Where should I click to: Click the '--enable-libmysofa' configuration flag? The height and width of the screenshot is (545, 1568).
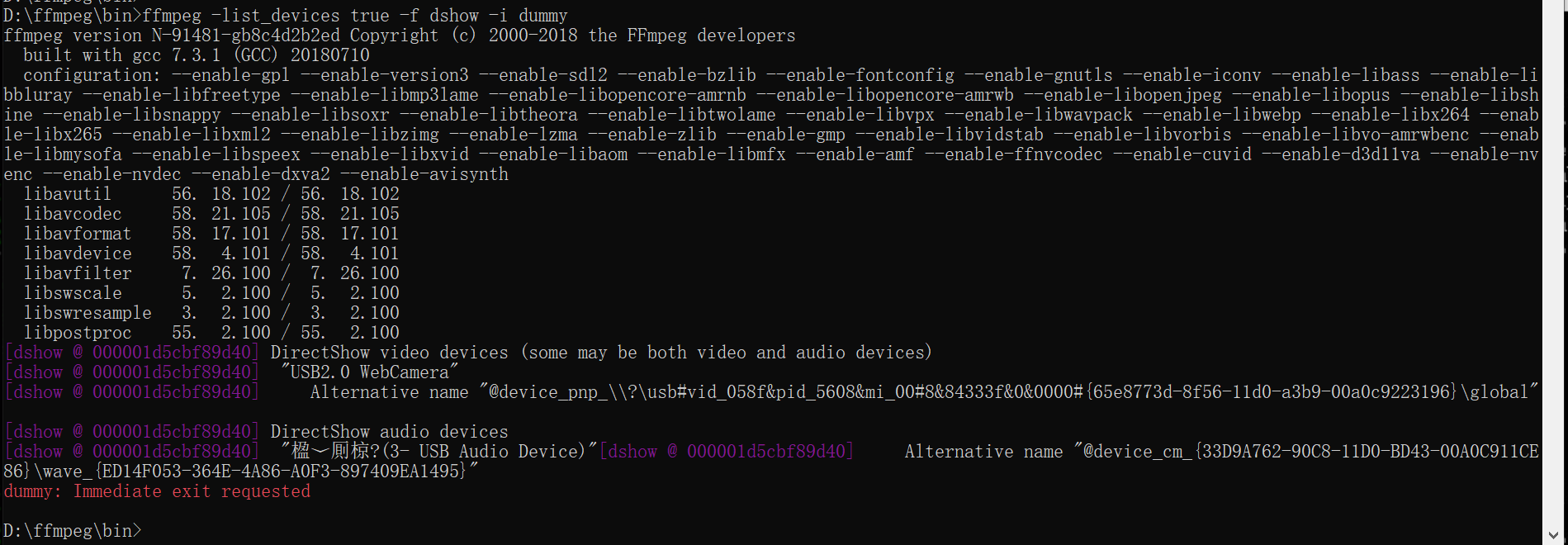pyautogui.click(x=63, y=154)
